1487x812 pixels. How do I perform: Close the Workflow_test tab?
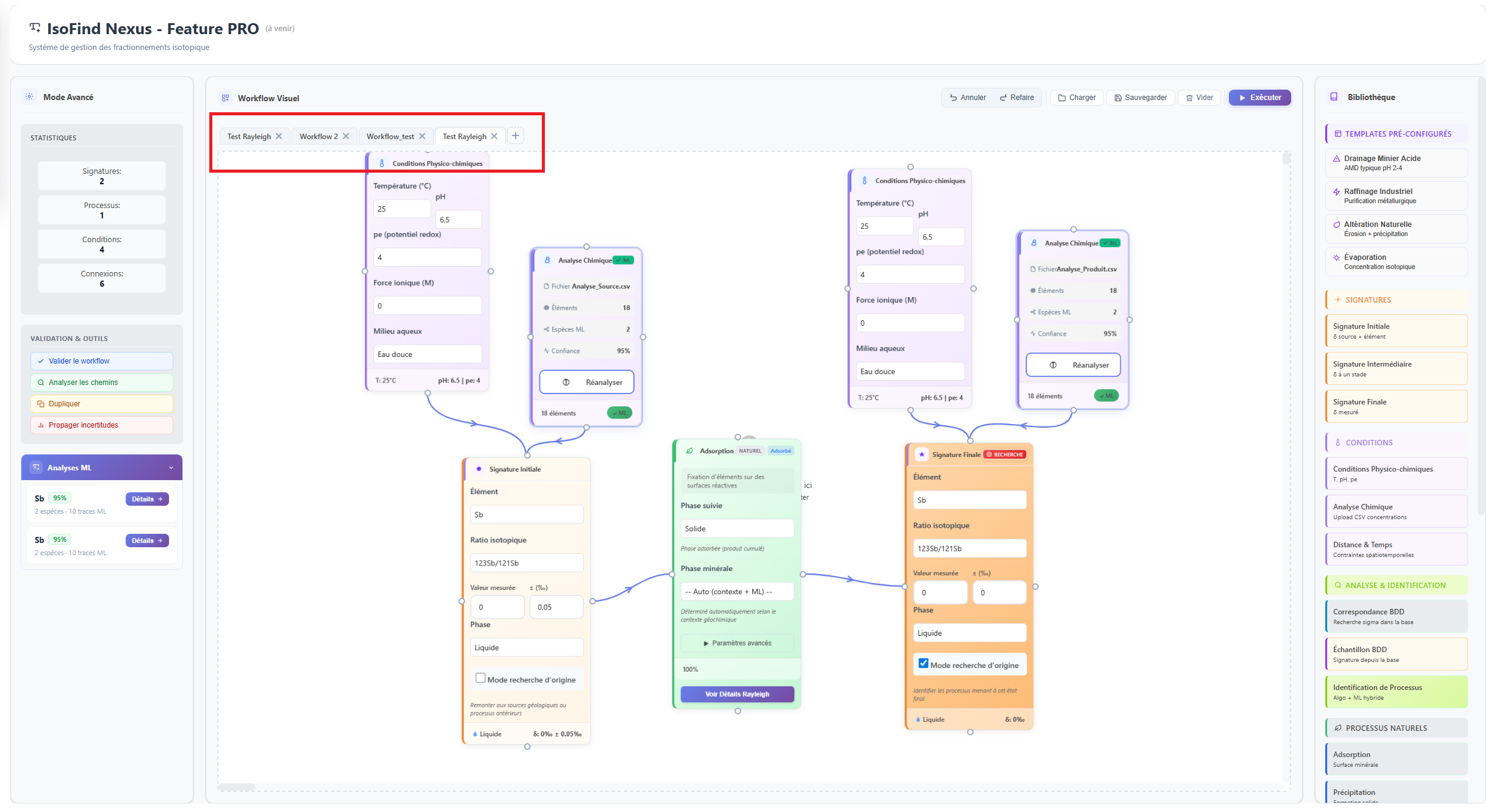coord(422,136)
